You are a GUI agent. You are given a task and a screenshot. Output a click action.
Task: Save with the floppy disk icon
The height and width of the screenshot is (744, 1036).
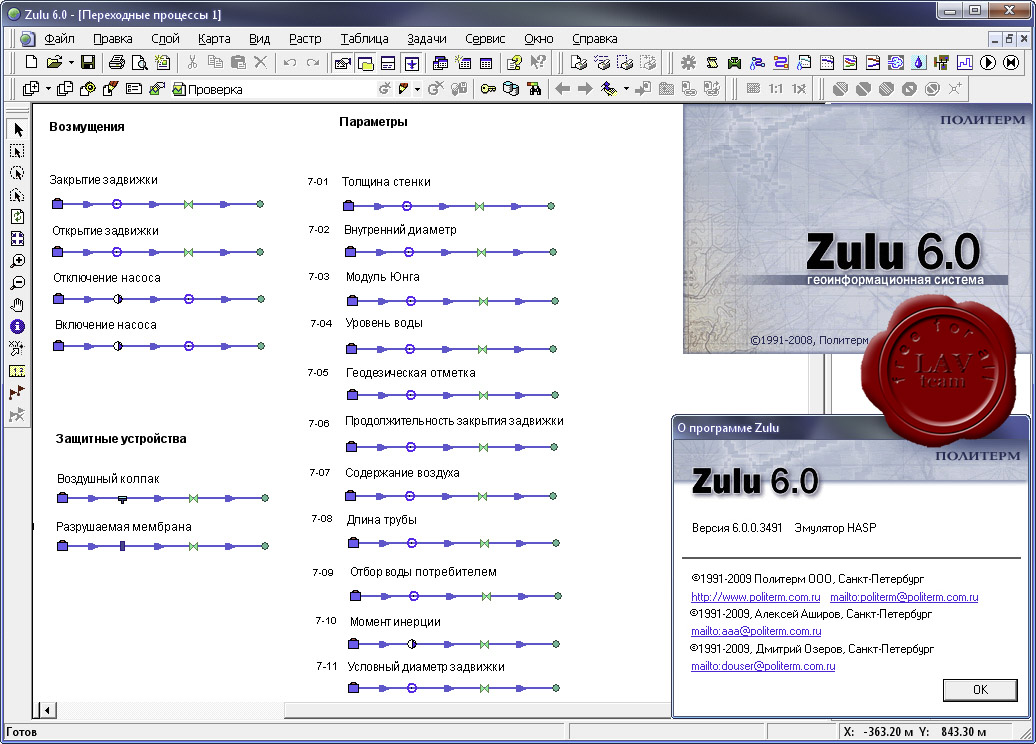pos(88,63)
